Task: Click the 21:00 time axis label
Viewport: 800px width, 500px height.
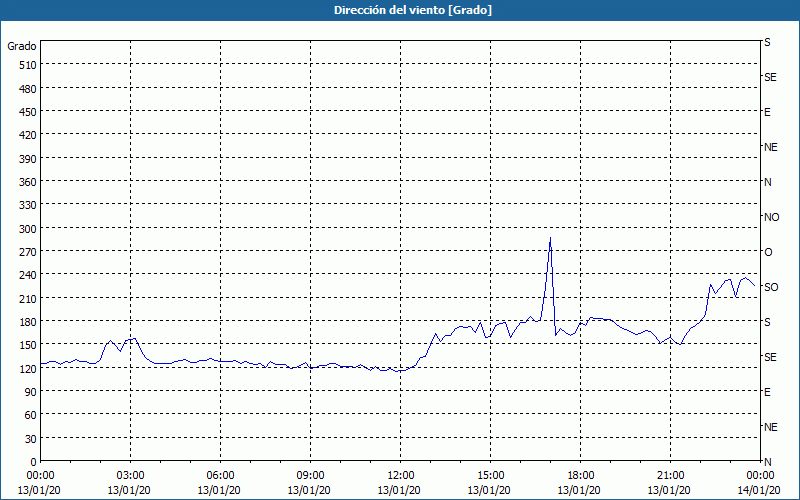Action: 670,476
